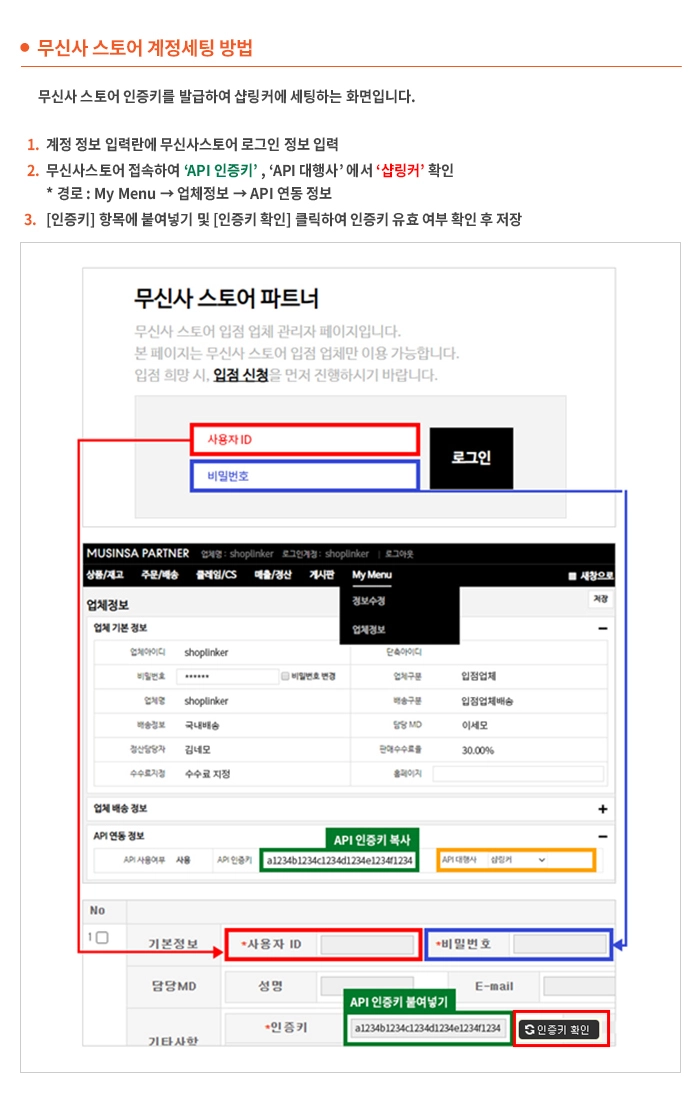Select the 업체명 value shoplinker
The image size is (700, 1100).
coord(206,701)
